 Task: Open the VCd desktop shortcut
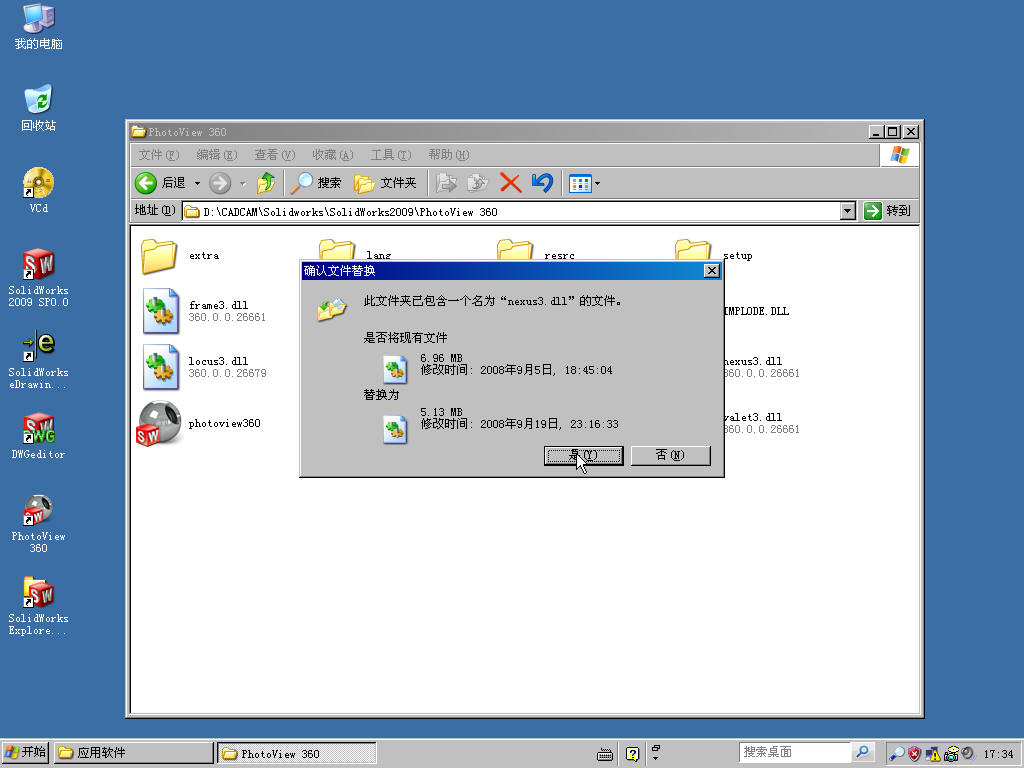point(39,190)
